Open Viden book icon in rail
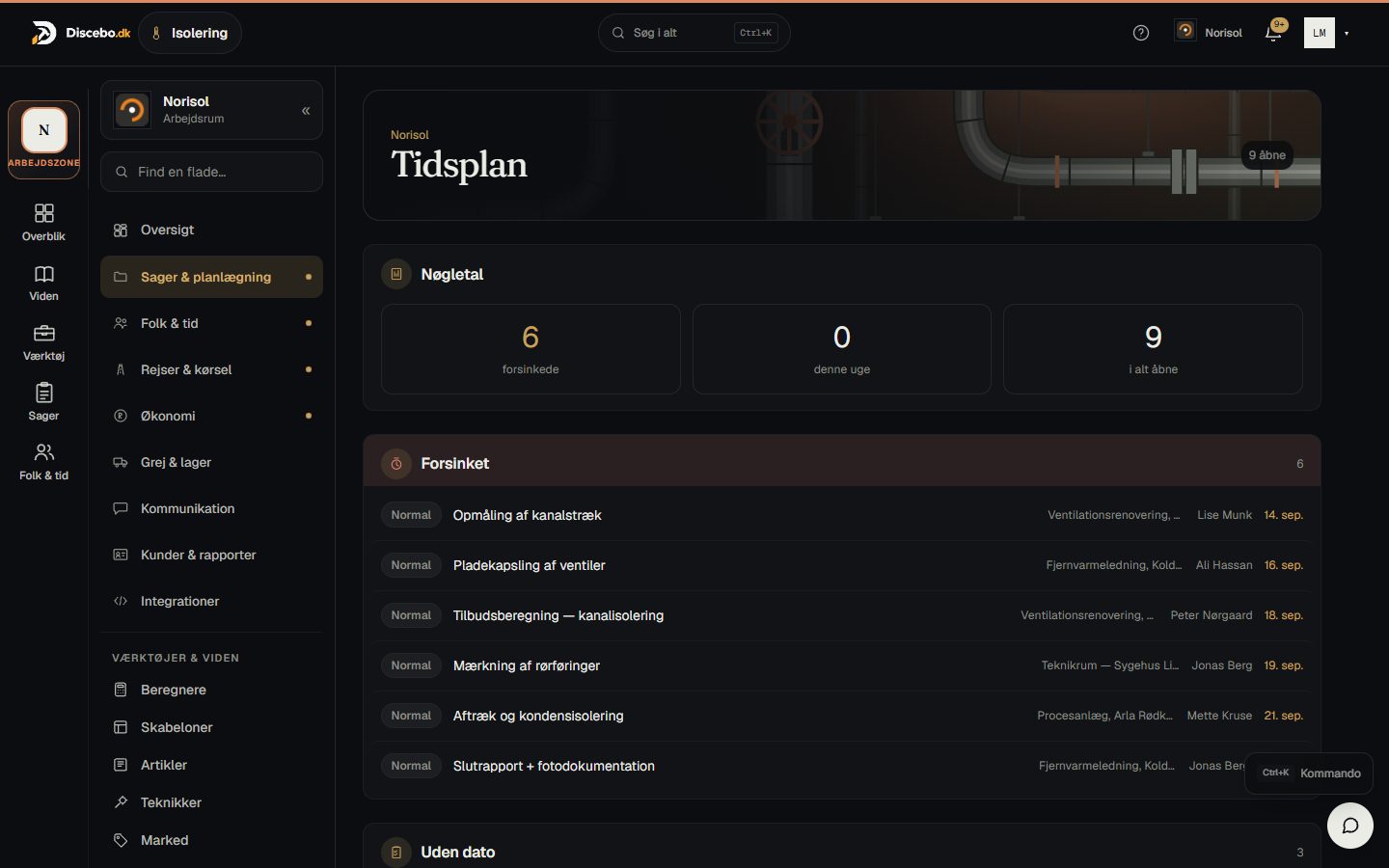Viewport: 1389px width, 868px height. coord(43,283)
